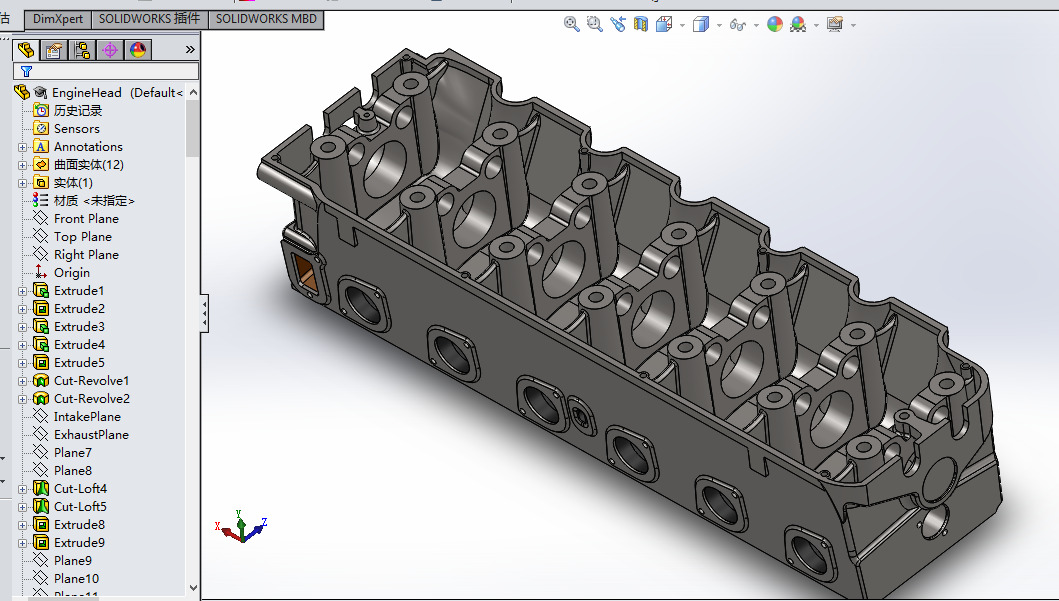The image size is (1059, 601).
Task: Expand the Cut-Revolve1 feature node
Action: (22, 382)
